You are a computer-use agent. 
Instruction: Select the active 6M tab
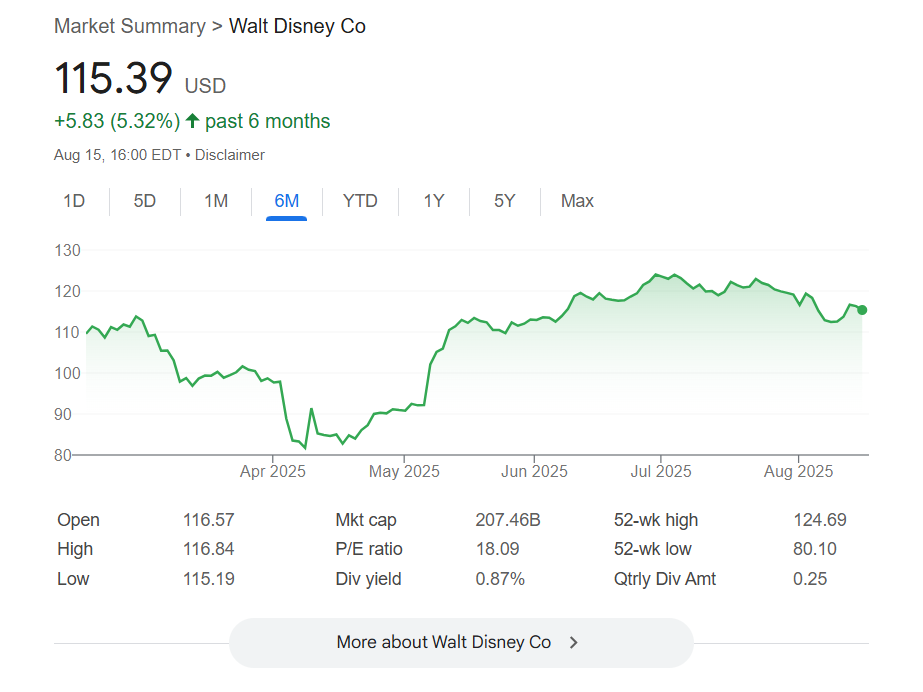pos(287,201)
